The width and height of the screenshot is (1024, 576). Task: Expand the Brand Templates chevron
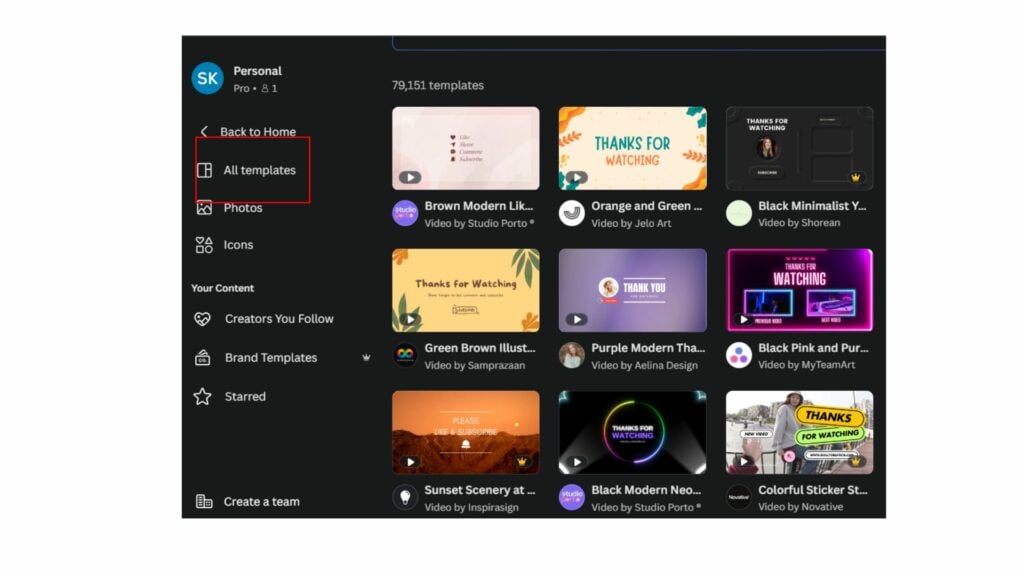(366, 357)
